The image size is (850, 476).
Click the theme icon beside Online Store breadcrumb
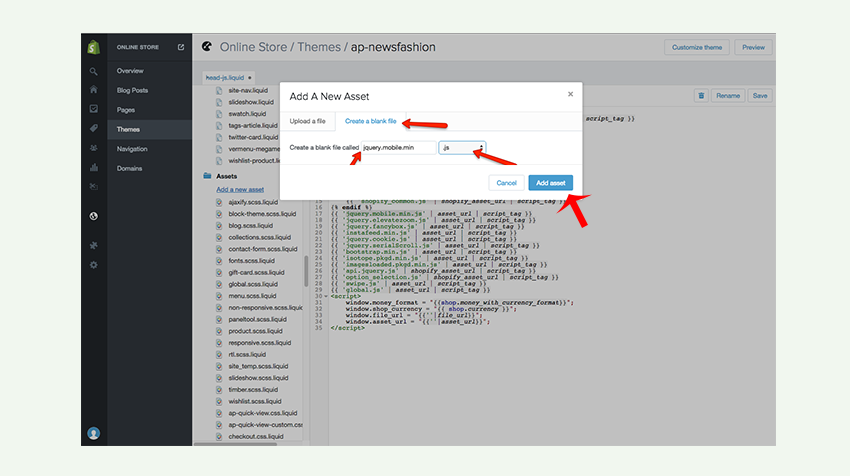tap(207, 47)
